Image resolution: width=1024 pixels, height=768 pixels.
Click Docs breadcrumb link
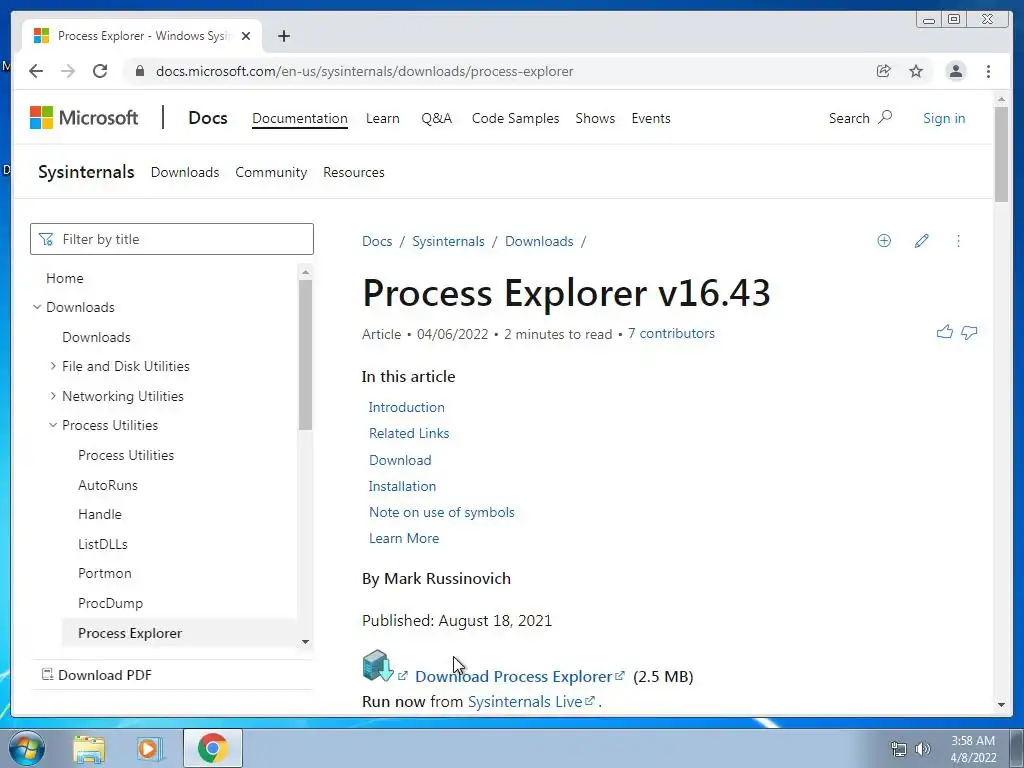pos(377,241)
